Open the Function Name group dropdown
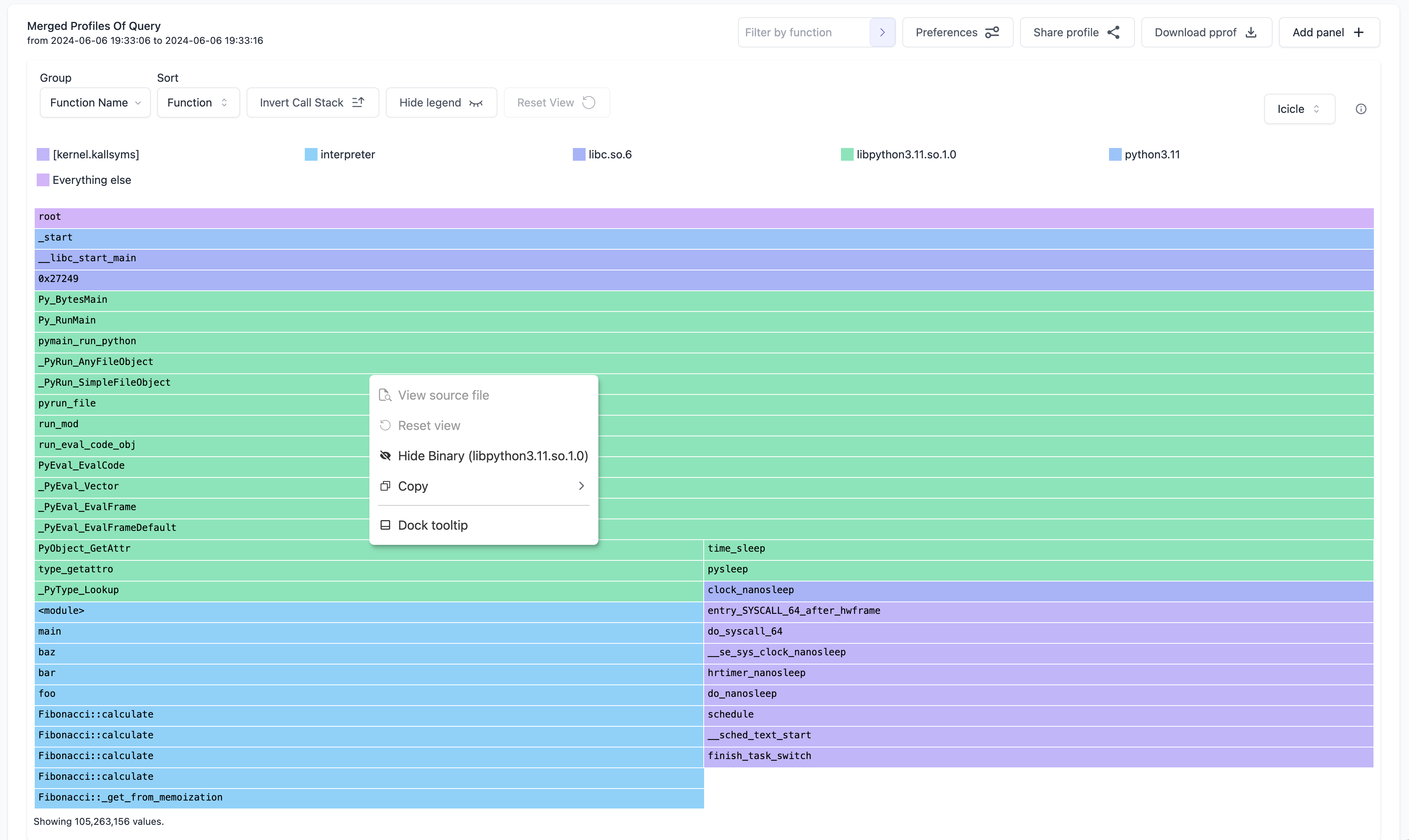The width and height of the screenshot is (1409, 840). click(95, 103)
